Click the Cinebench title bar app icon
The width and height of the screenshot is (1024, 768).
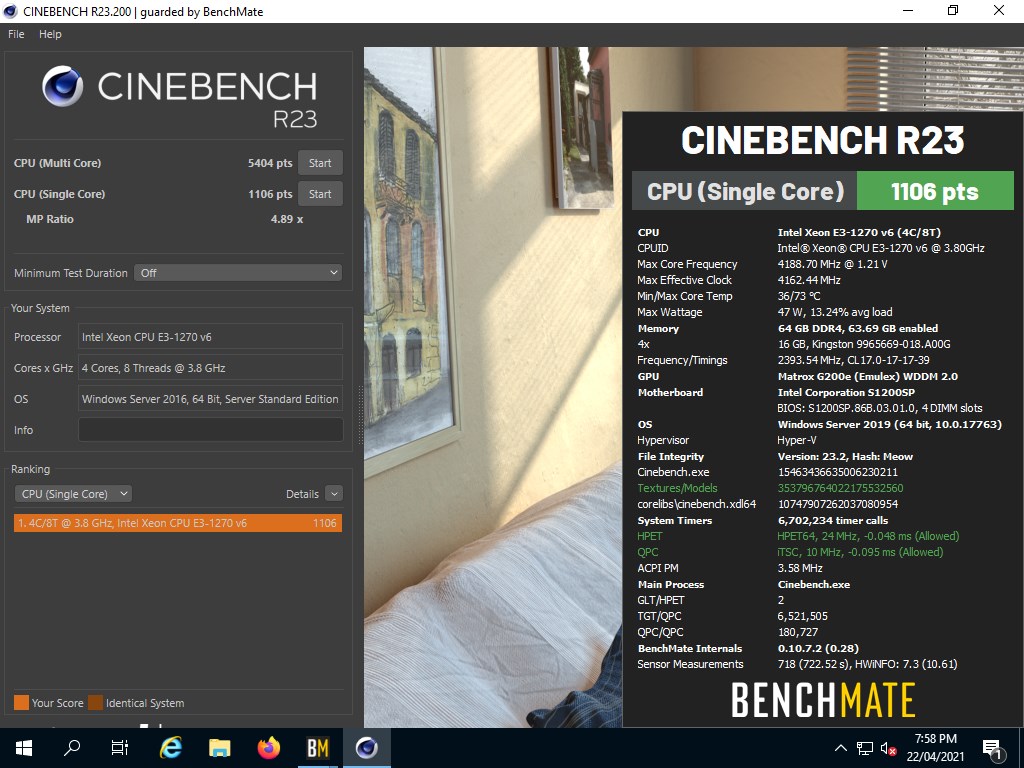click(x=10, y=11)
